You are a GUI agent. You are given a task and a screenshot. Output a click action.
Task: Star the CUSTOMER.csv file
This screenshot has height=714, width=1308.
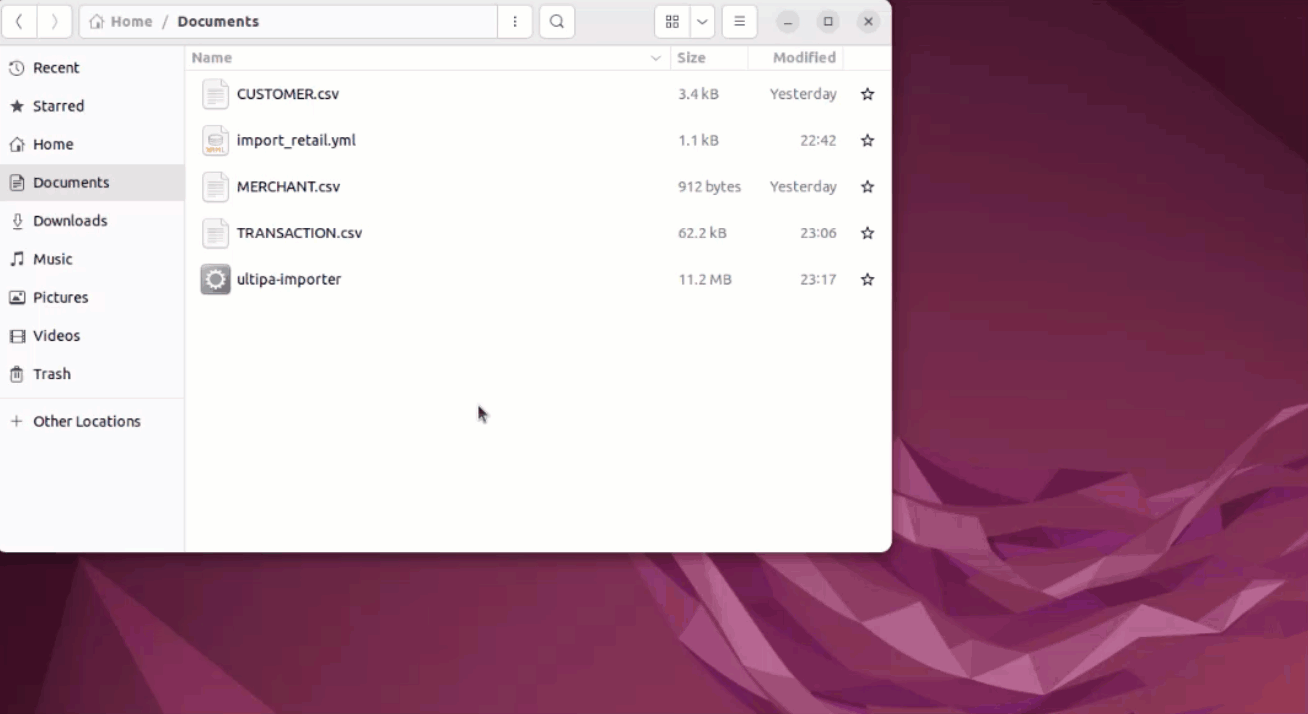[867, 94]
